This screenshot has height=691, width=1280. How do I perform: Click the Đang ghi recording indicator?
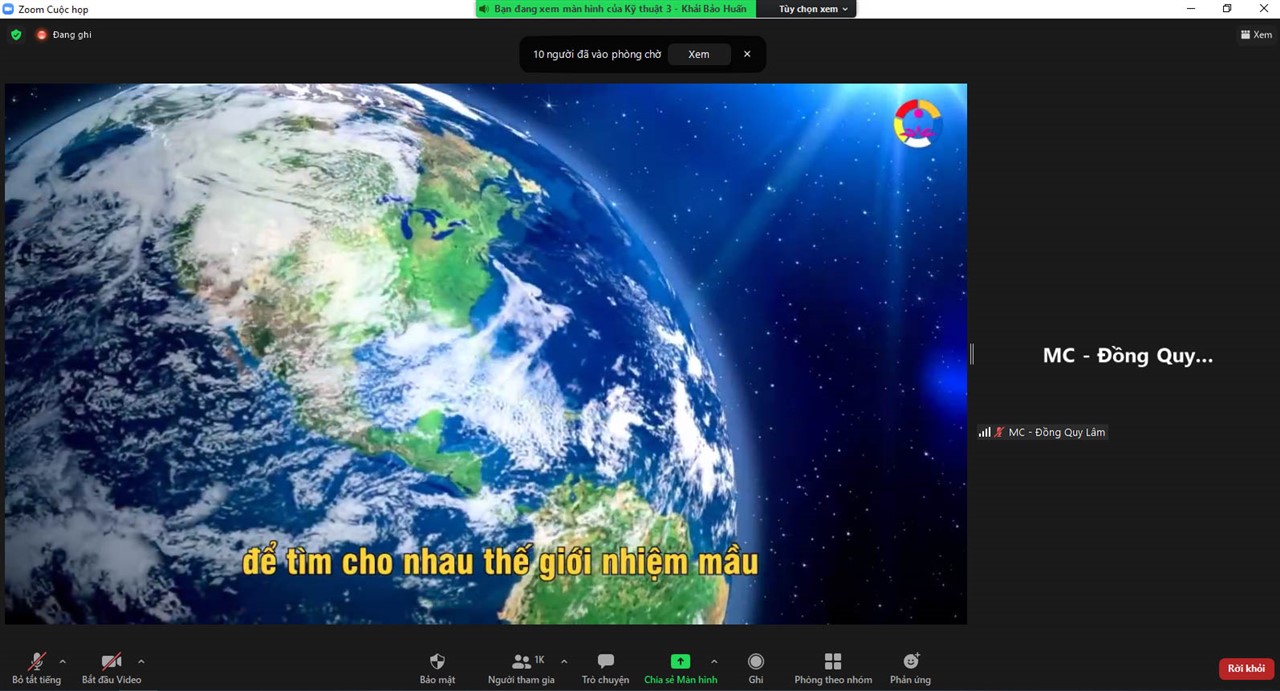pos(64,35)
